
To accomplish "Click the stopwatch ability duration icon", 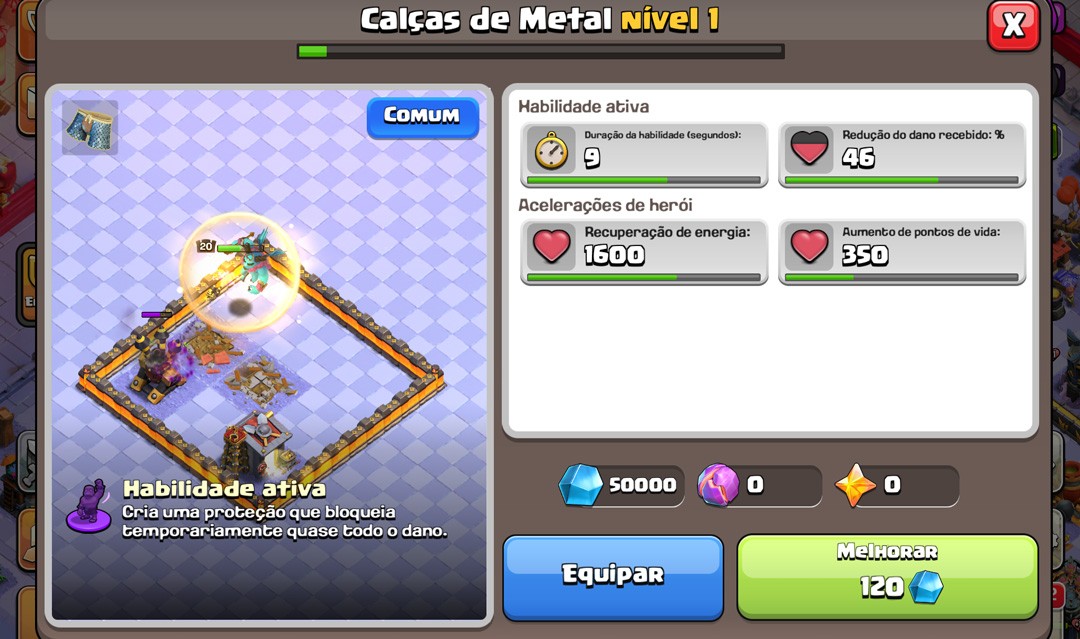I will (552, 149).
